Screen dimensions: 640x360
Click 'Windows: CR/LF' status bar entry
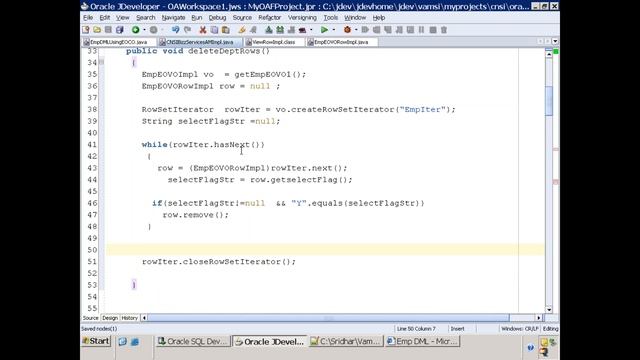point(520,329)
